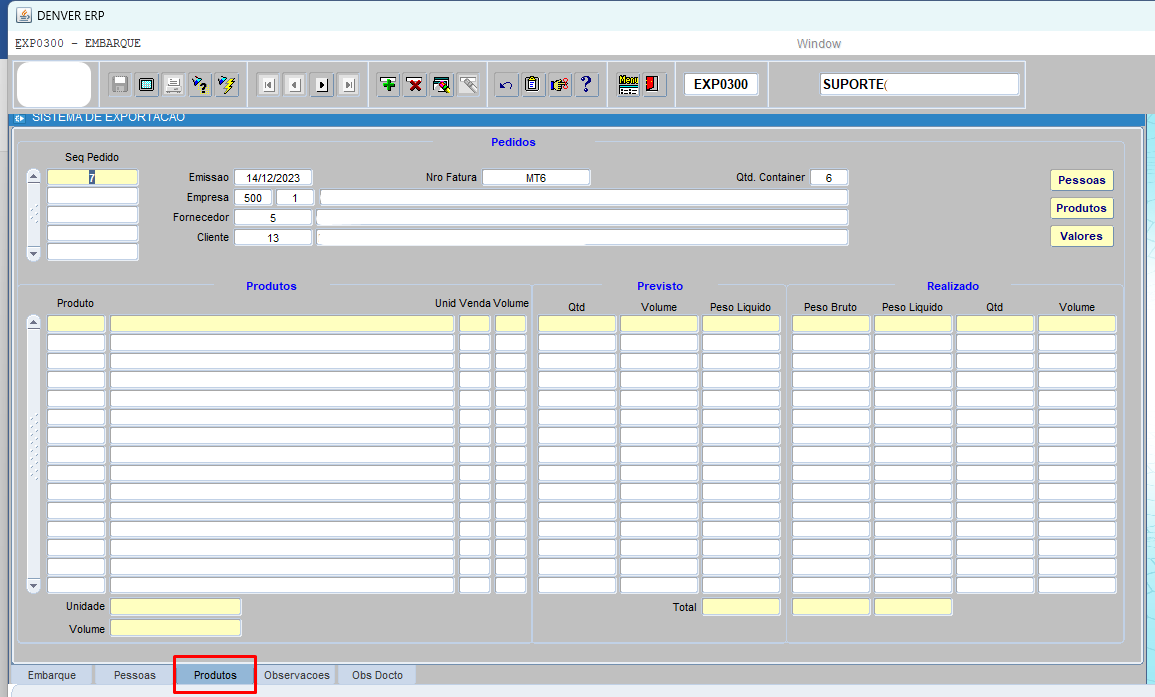The width and height of the screenshot is (1155, 697).
Task: Switch to the Obs Docto tab
Action: [x=377, y=675]
